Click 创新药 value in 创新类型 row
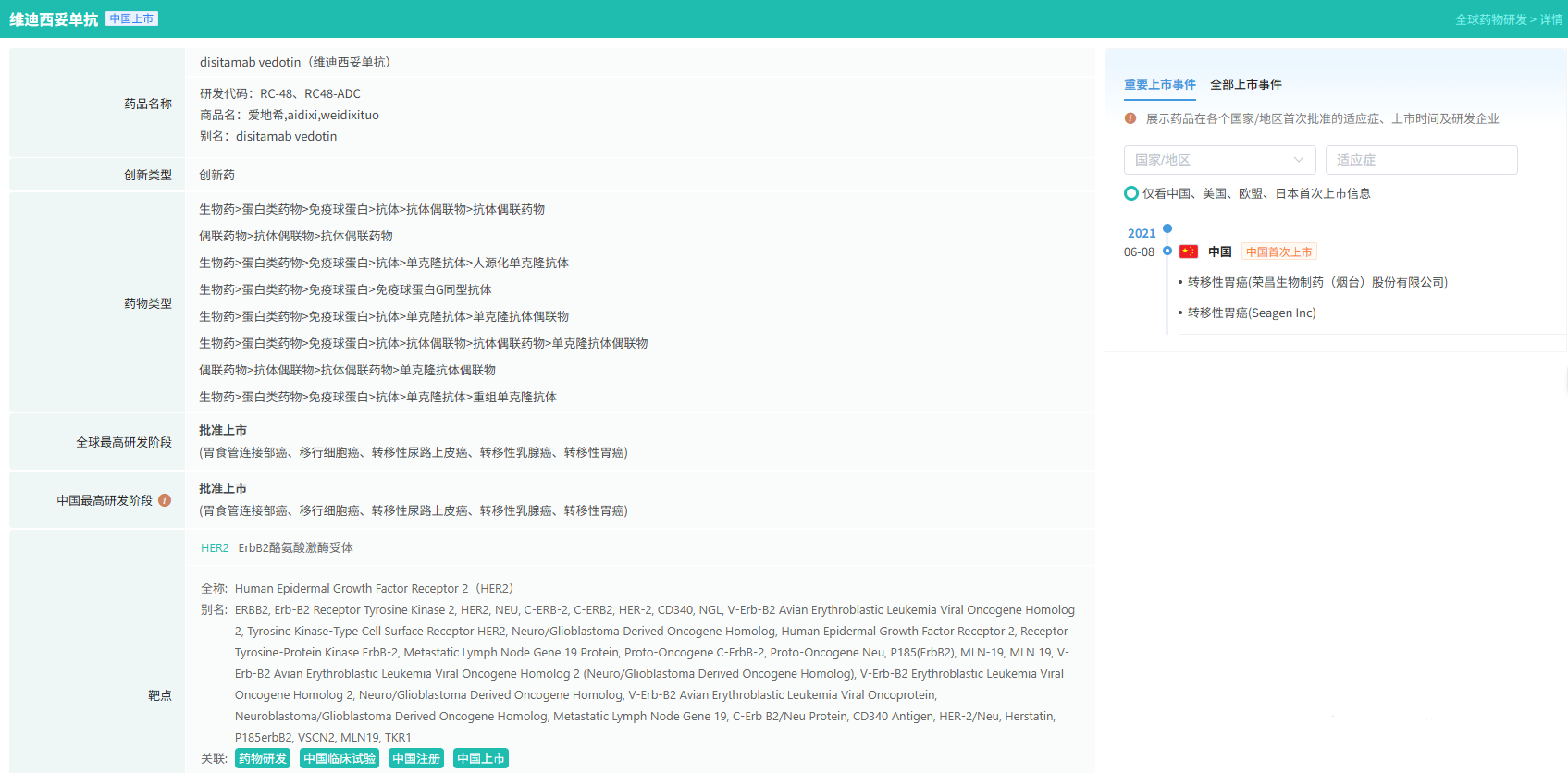Image resolution: width=1568 pixels, height=773 pixels. [x=216, y=175]
